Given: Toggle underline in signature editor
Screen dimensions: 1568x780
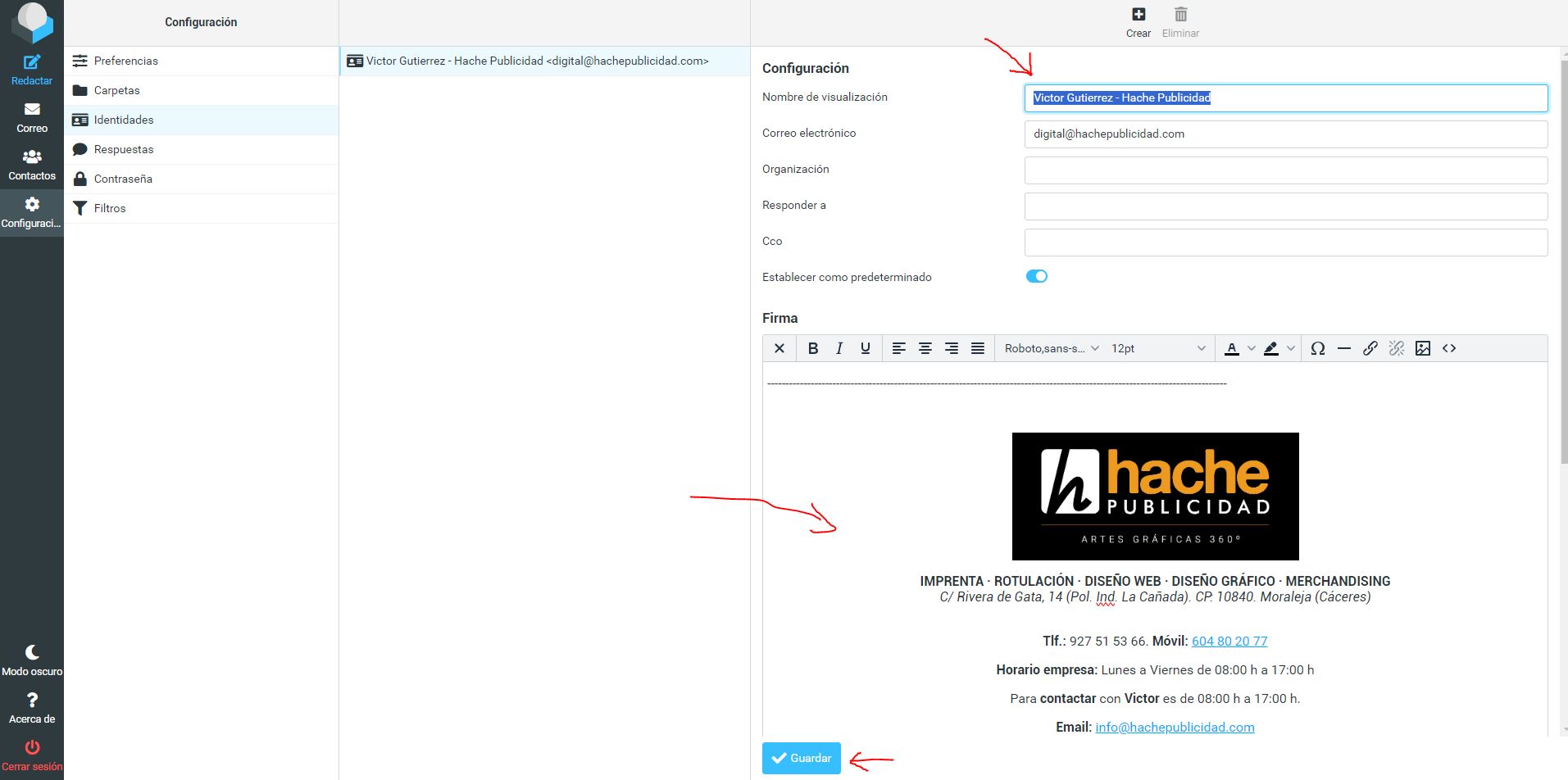Looking at the screenshot, I should coord(866,349).
